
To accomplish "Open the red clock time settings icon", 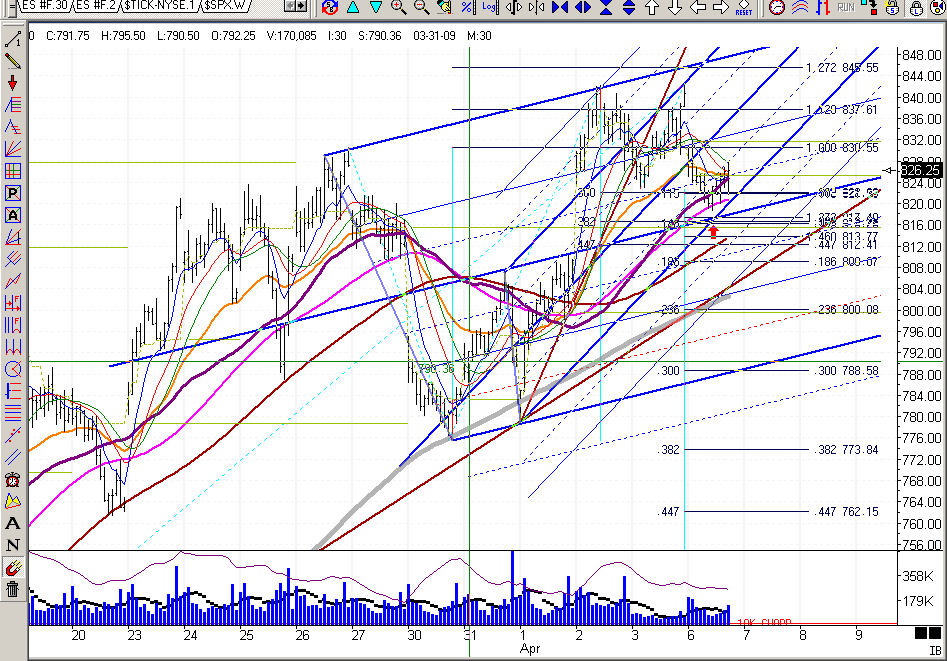I will pyautogui.click(x=777, y=7).
